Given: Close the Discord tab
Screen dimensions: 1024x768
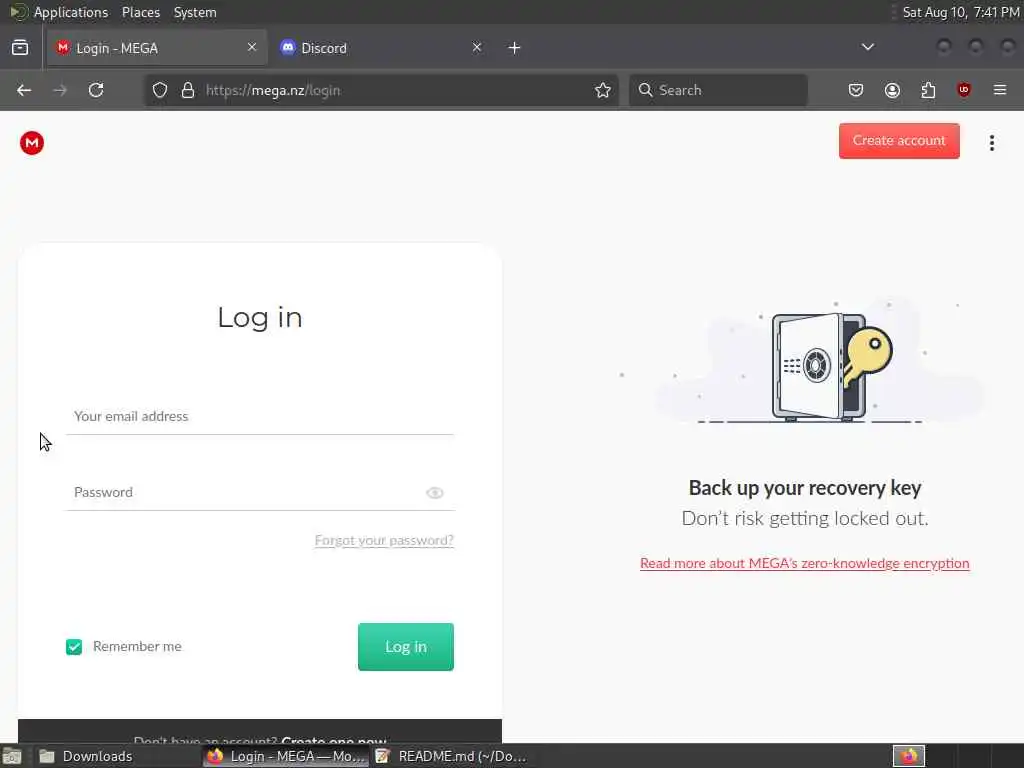Looking at the screenshot, I should coord(477,47).
